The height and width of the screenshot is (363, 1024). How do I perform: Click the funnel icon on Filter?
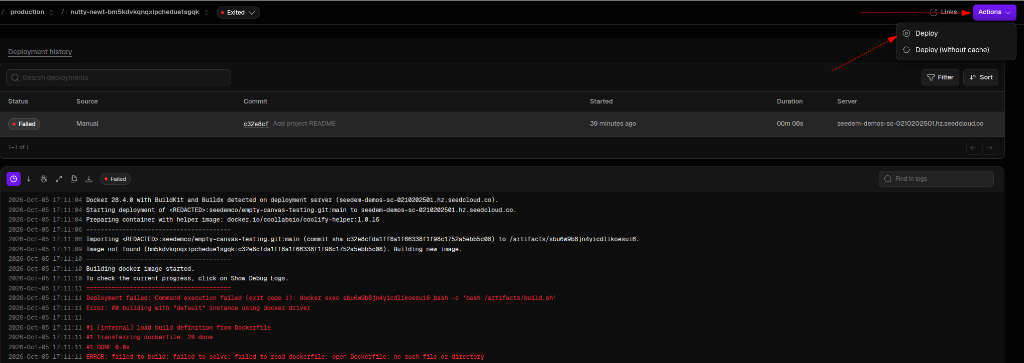(x=931, y=78)
